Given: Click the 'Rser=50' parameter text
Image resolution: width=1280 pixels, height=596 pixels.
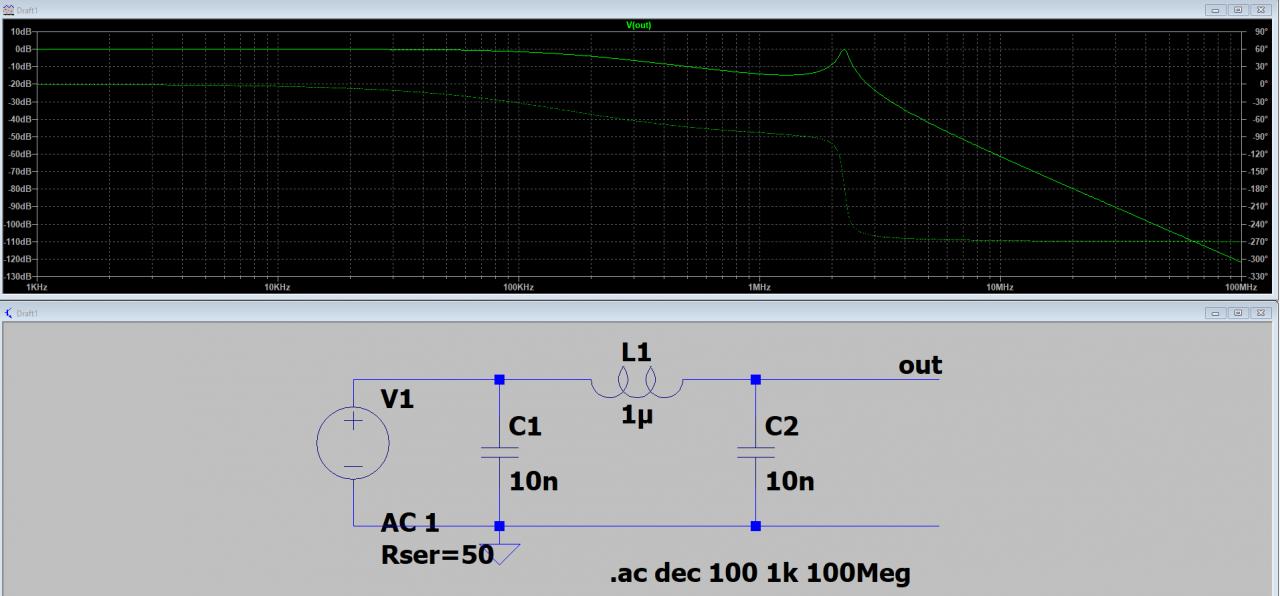Looking at the screenshot, I should click(x=437, y=555).
